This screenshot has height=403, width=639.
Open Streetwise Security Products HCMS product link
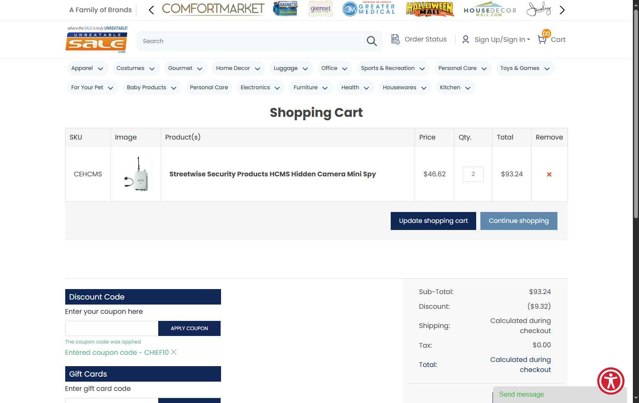tap(273, 174)
